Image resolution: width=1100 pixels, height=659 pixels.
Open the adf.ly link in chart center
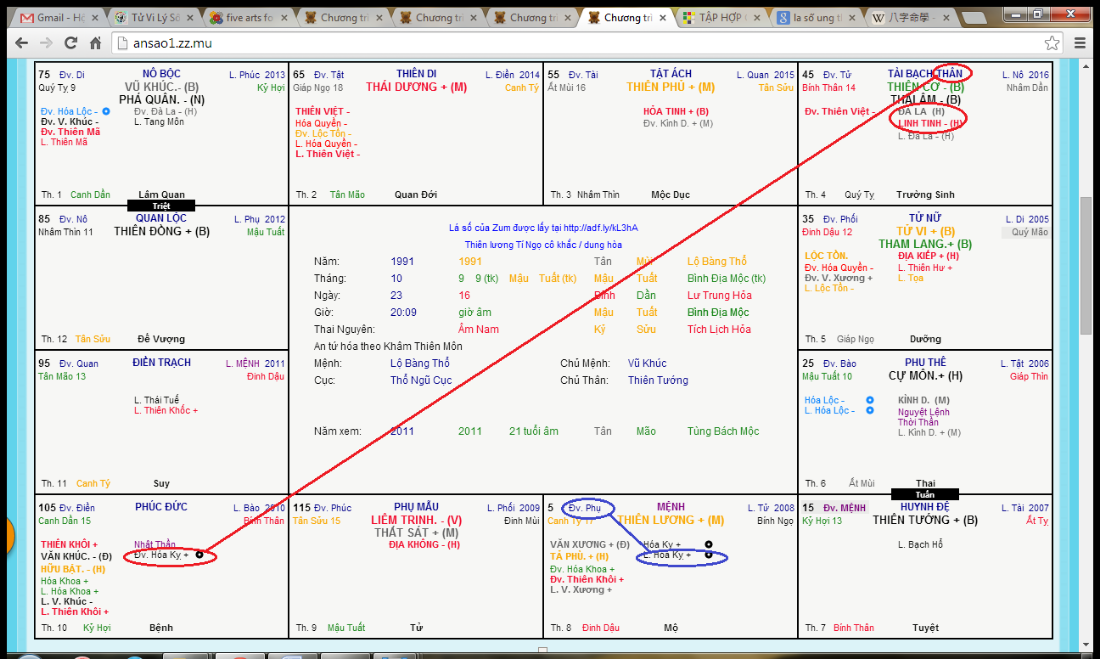[608, 228]
